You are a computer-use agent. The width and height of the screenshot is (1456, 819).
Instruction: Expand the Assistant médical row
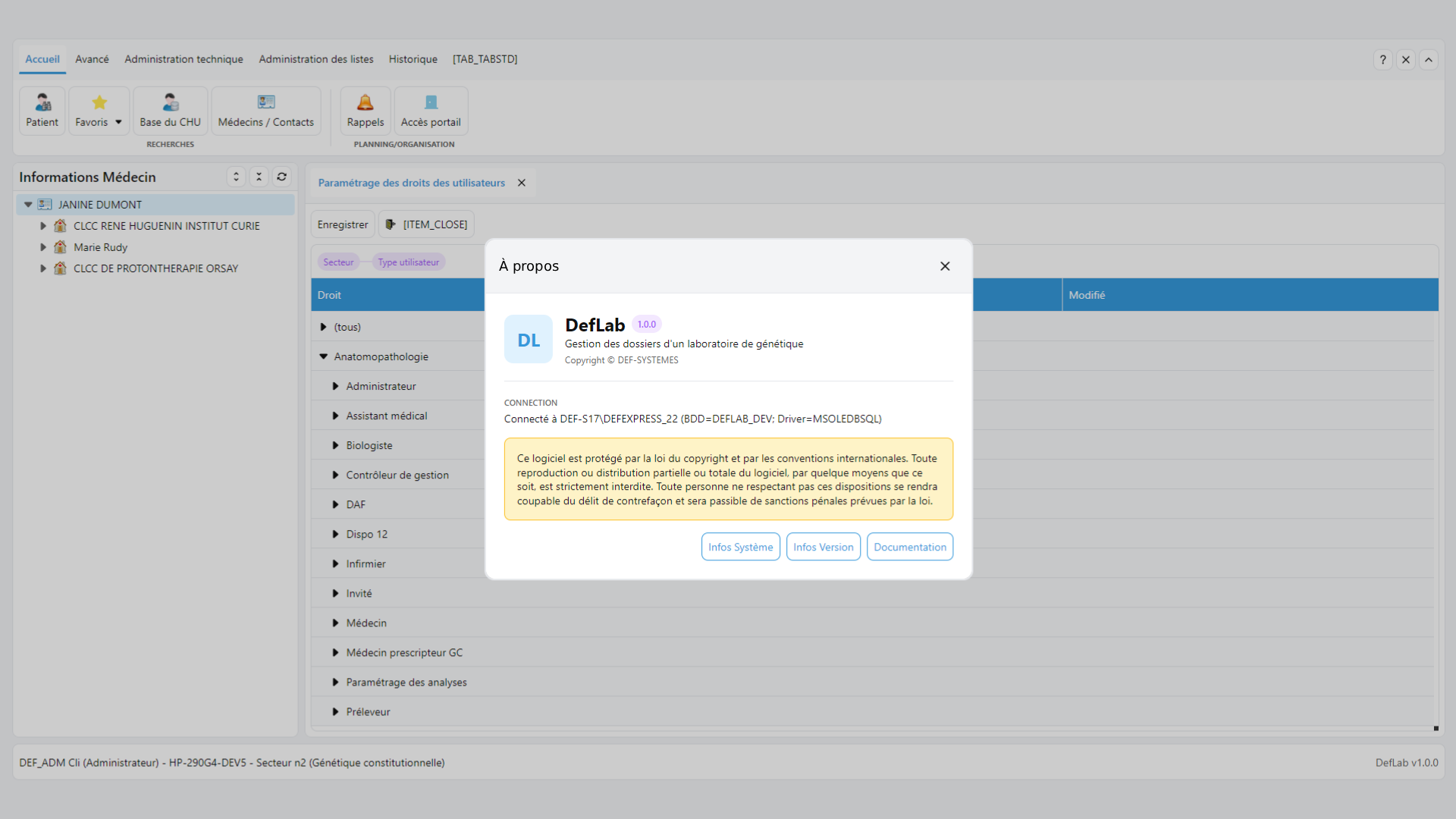335,416
